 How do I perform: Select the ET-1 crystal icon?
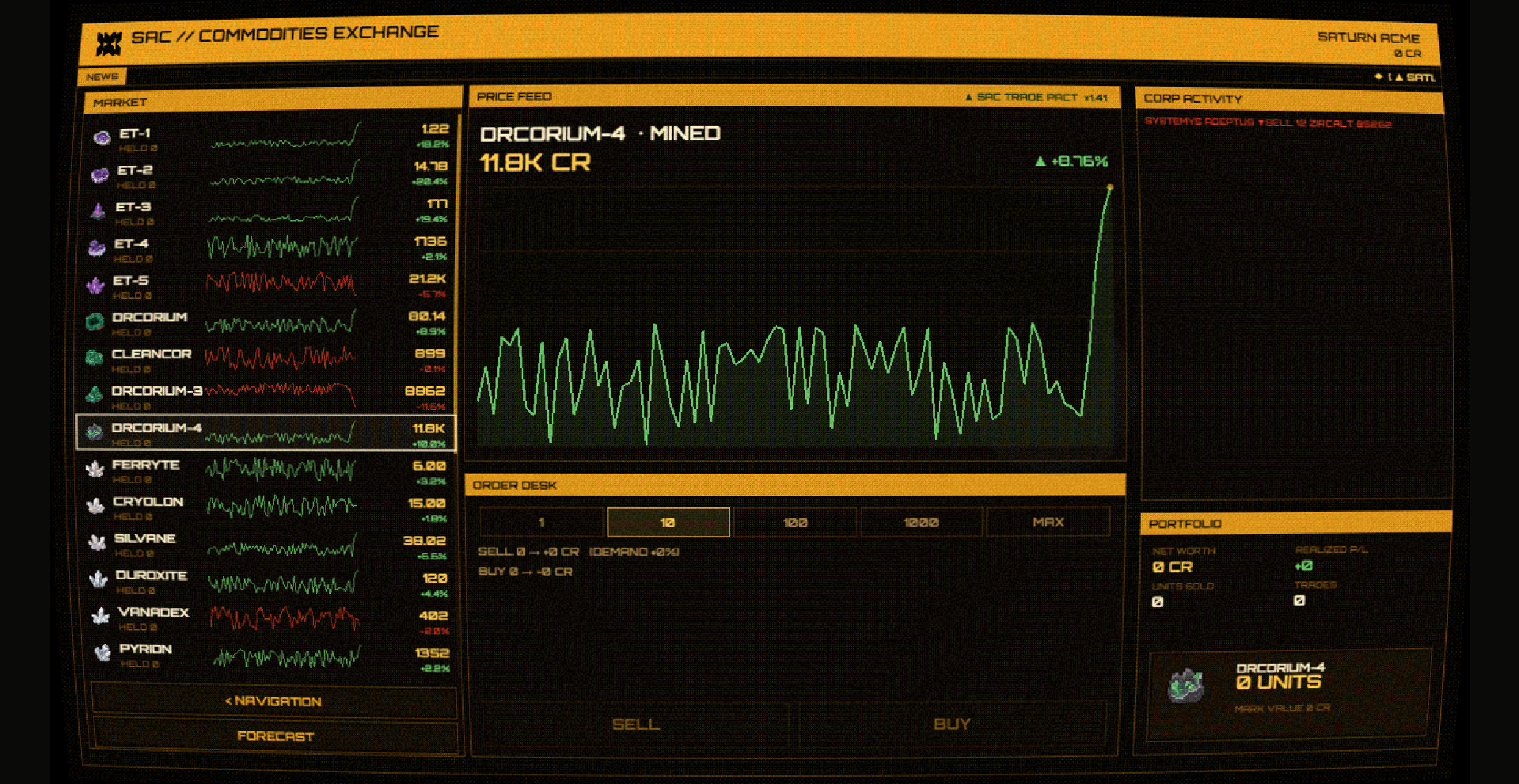click(x=101, y=138)
